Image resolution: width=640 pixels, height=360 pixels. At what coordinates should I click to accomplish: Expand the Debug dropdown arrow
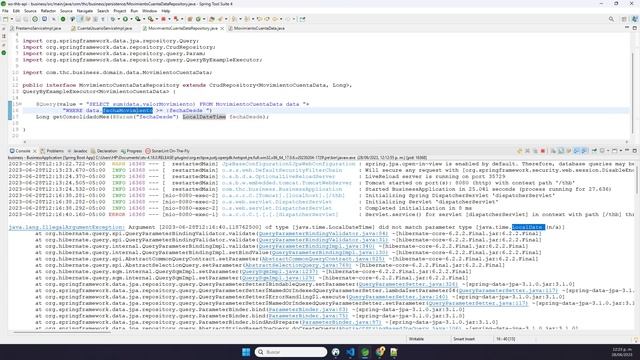pos(118,19)
